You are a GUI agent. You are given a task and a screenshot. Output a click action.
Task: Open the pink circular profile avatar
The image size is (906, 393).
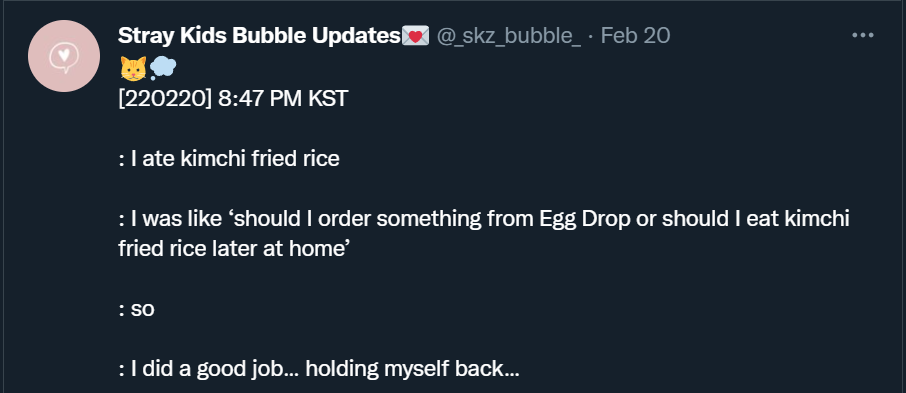coord(64,56)
